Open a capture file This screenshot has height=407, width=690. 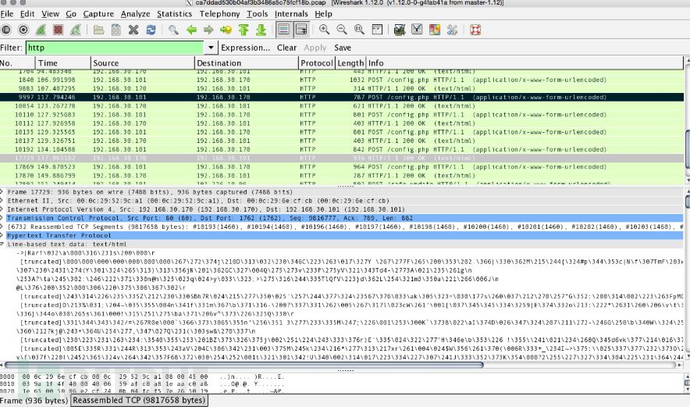[x=99, y=30]
